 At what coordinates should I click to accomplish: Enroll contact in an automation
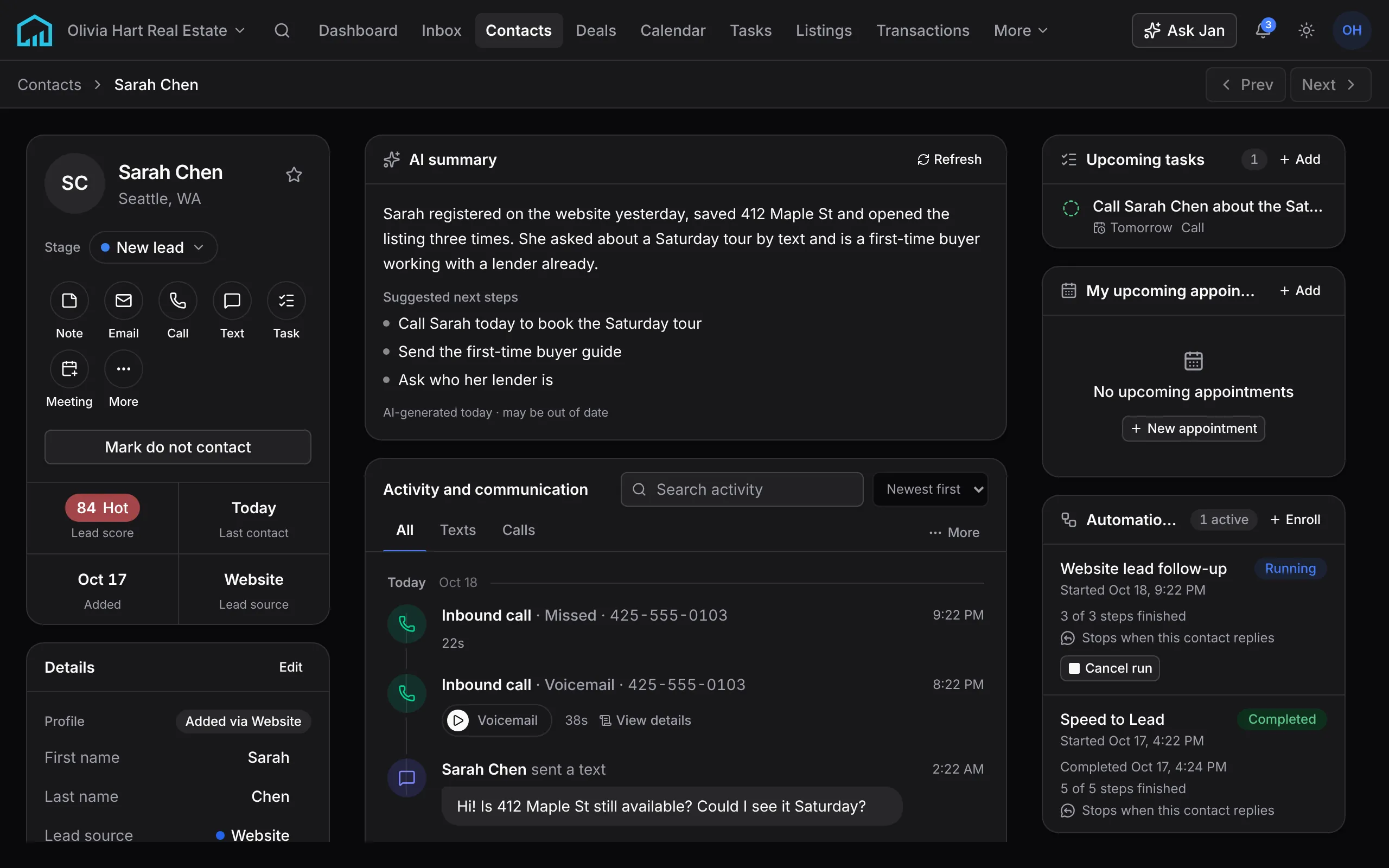click(x=1296, y=520)
